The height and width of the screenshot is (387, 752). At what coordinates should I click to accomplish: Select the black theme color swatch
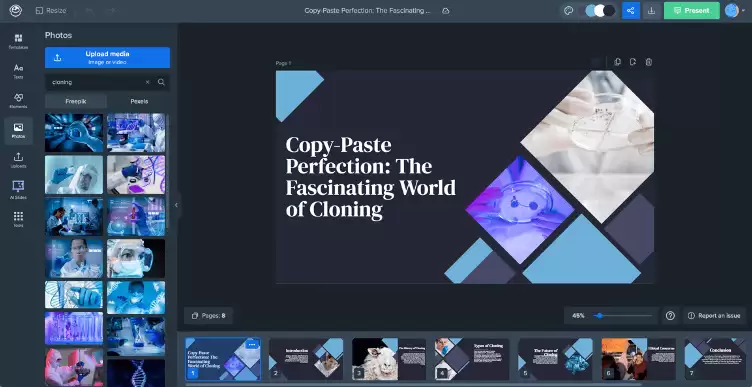(609, 11)
